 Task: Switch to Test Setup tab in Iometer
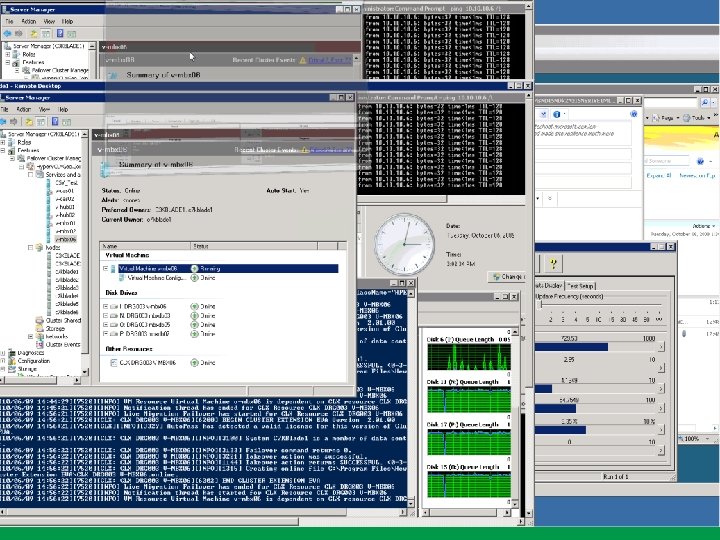pyautogui.click(x=580, y=286)
